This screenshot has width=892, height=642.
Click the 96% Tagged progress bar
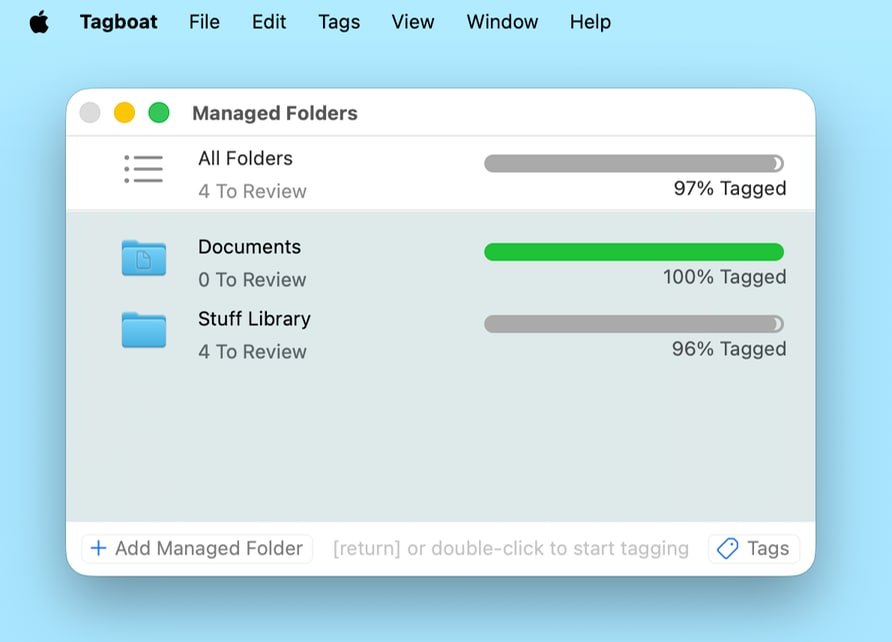634,323
